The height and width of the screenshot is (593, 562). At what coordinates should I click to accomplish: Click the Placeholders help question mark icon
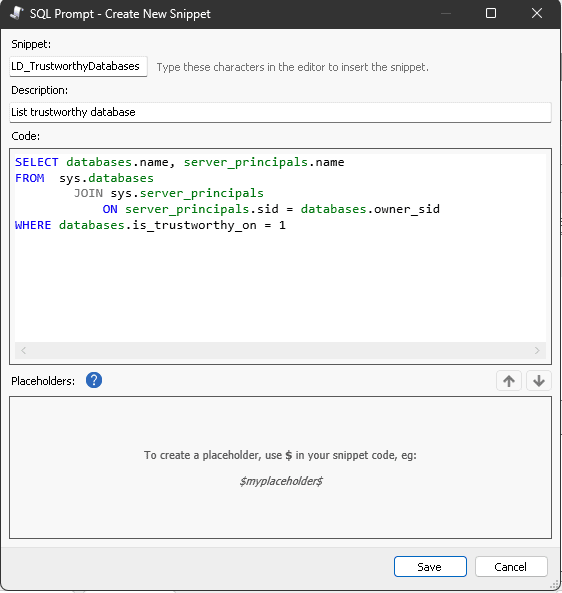94,380
